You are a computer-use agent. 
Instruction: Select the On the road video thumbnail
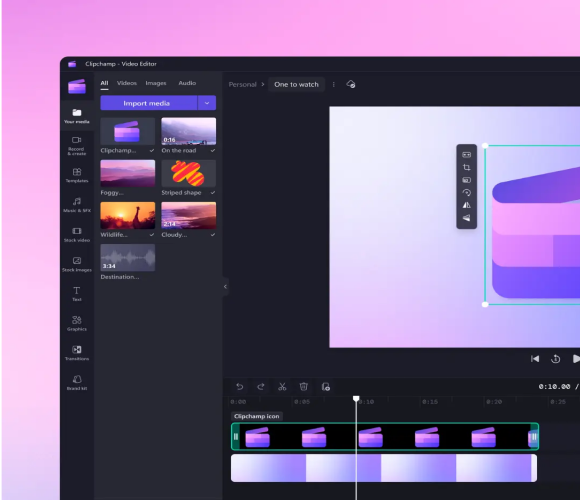[x=189, y=131]
